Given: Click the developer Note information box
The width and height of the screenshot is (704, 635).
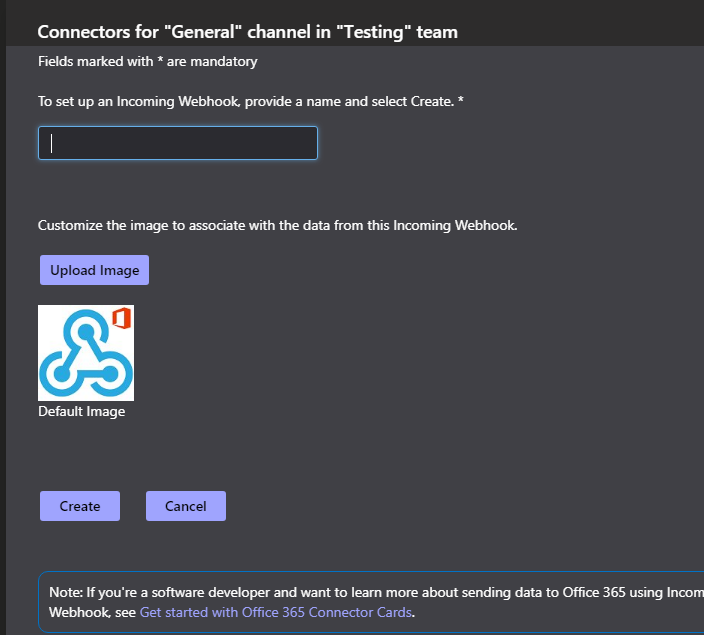Looking at the screenshot, I should point(371,602).
